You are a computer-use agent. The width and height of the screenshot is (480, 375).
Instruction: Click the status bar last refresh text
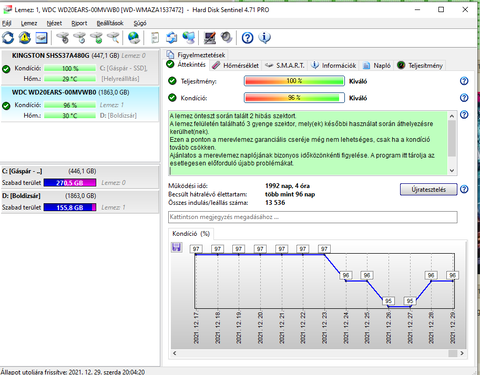(x=73, y=372)
